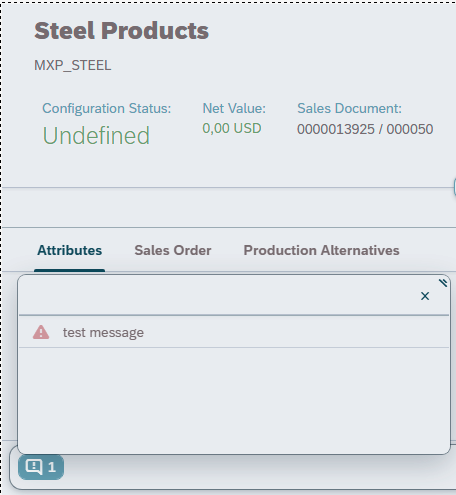456x495 pixels.
Task: Switch to the Attributes tab
Action: click(x=70, y=250)
